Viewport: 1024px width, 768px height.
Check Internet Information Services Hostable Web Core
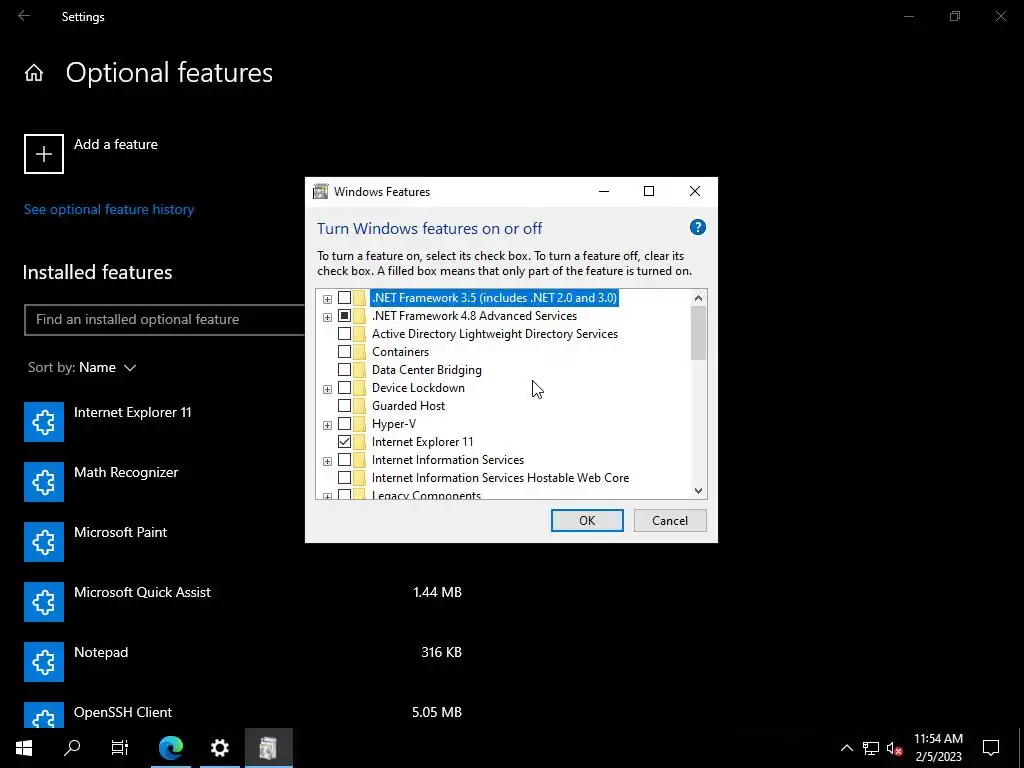pyautogui.click(x=344, y=477)
